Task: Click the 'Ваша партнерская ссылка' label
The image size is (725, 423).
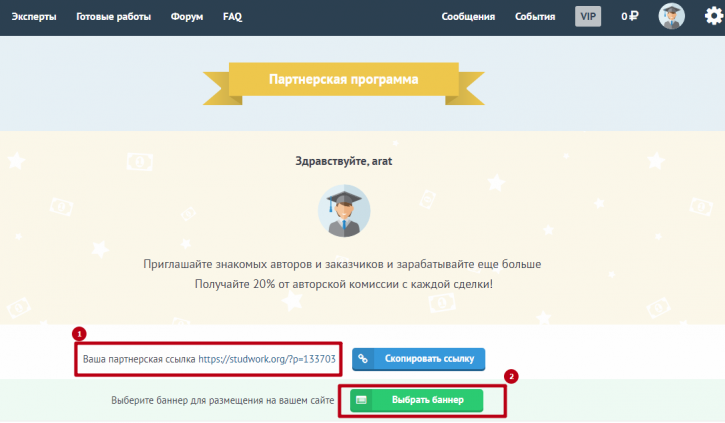Action: point(139,359)
